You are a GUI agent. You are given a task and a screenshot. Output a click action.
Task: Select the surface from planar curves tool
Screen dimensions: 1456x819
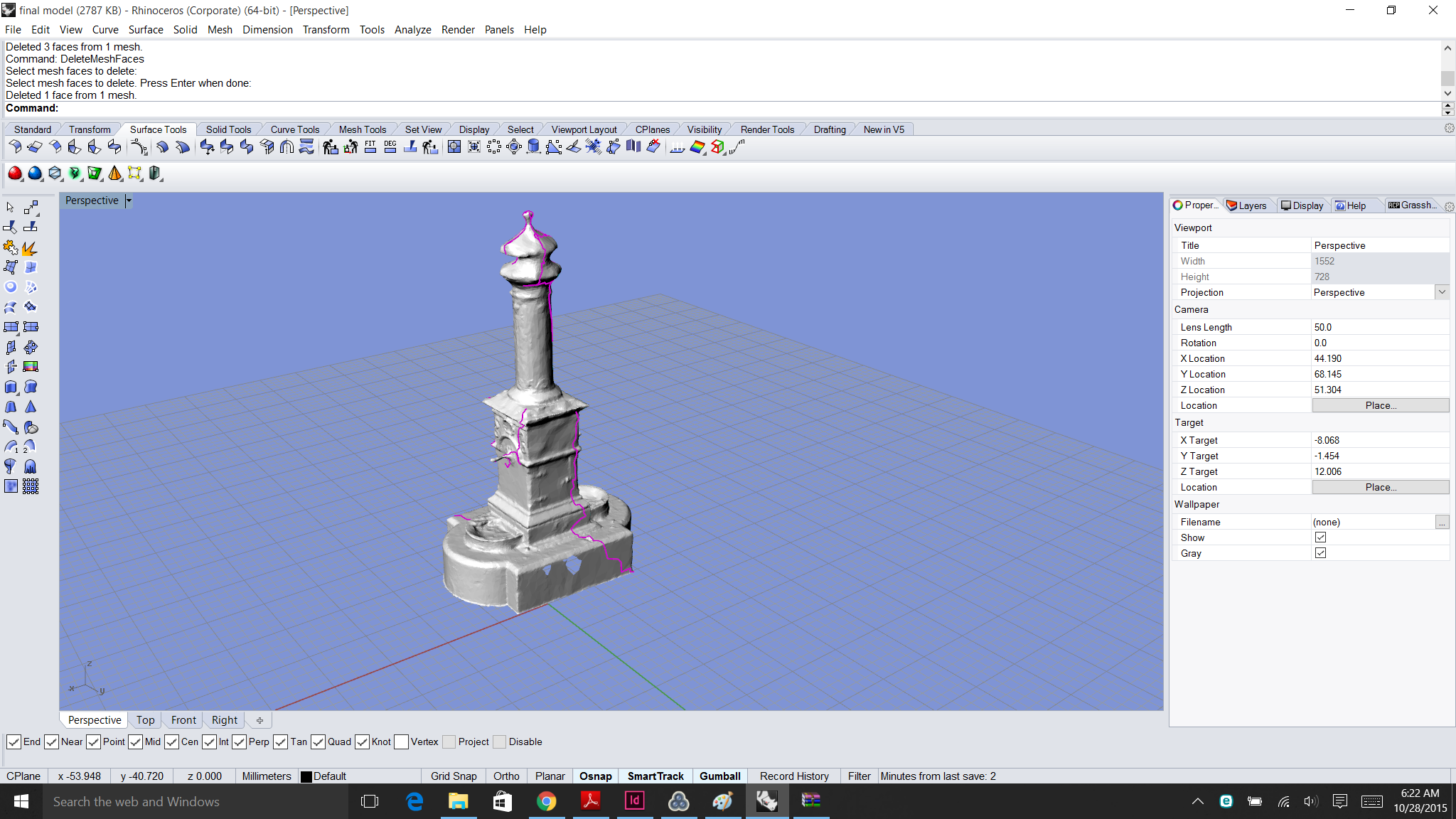677,147
